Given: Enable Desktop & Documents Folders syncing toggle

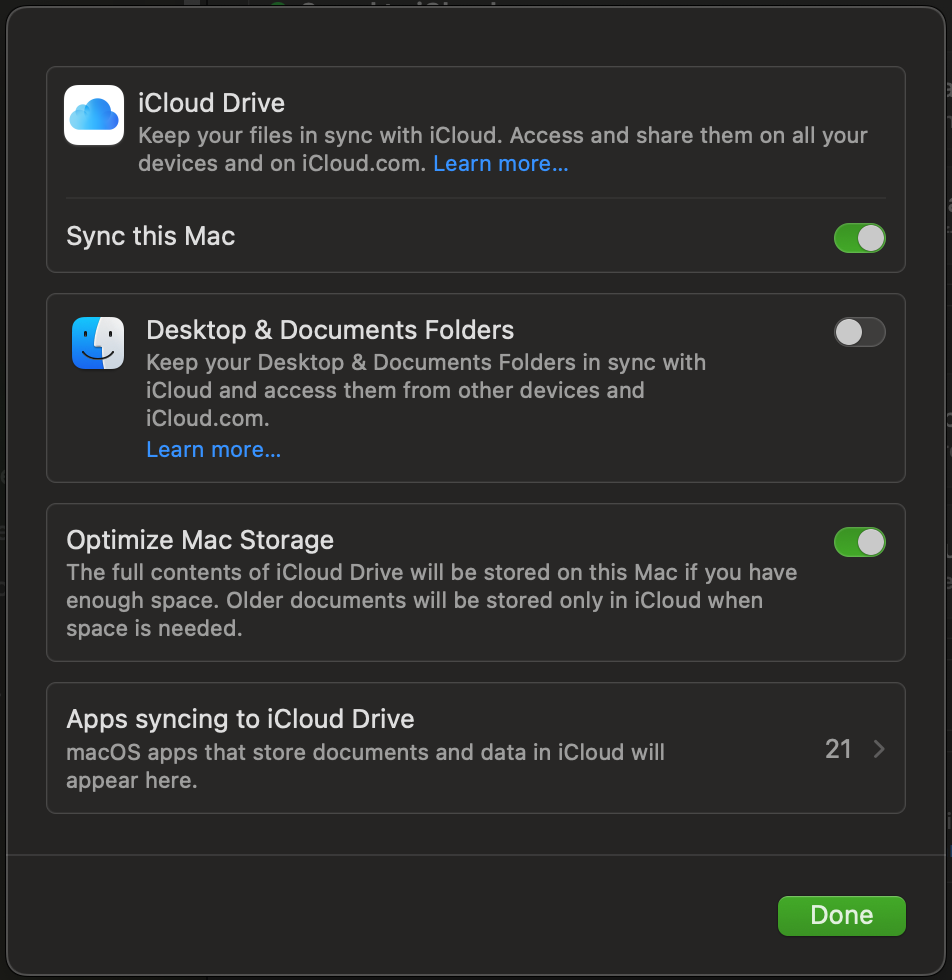Looking at the screenshot, I should pyautogui.click(x=859, y=332).
